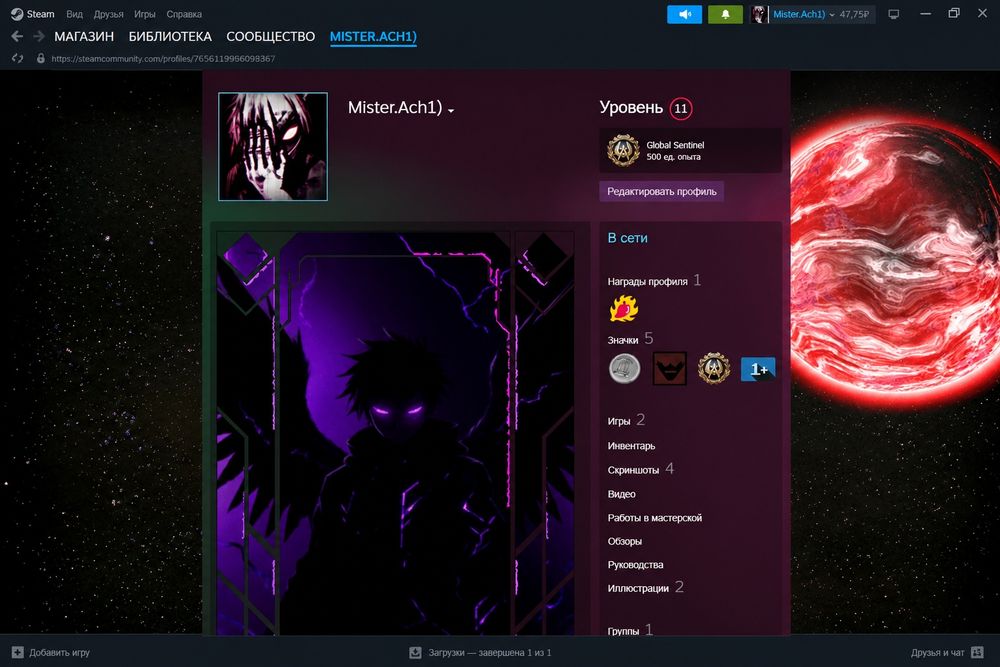1000x667 pixels.
Task: Click the flaming heart profile award
Action: click(x=624, y=309)
